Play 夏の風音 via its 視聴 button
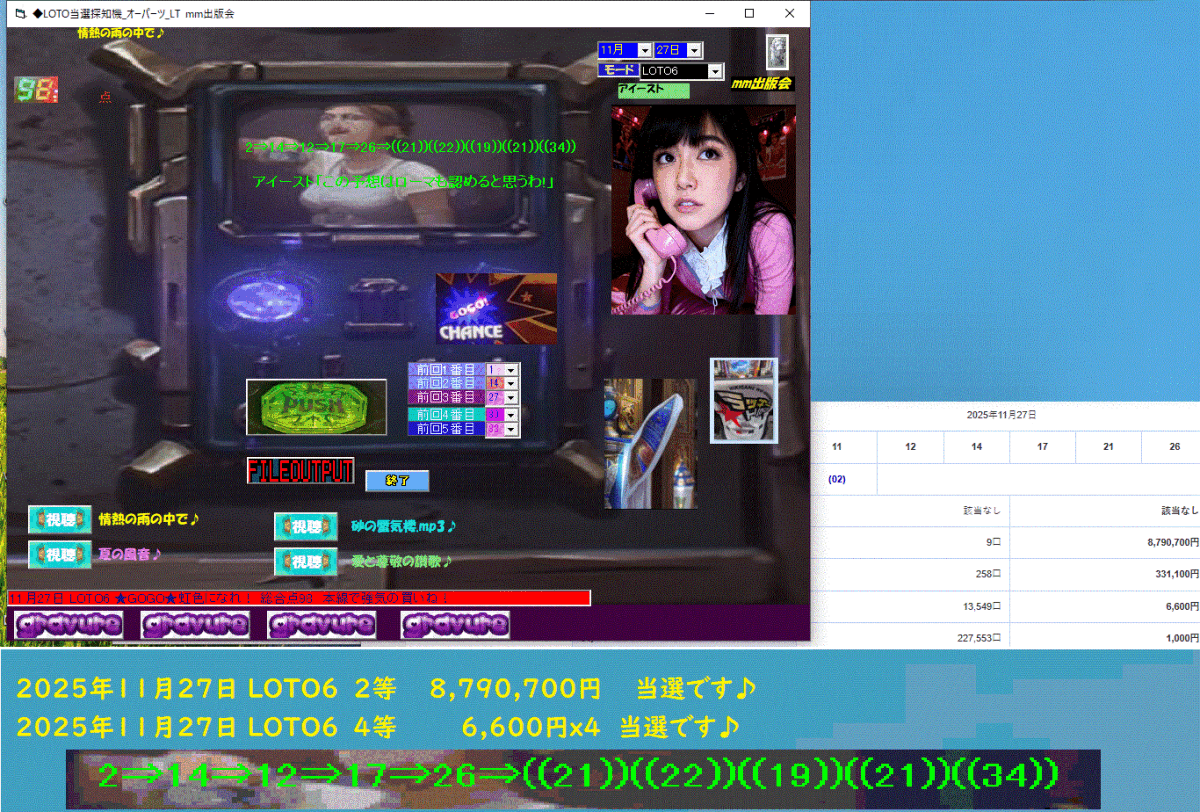Image resolution: width=1200 pixels, height=812 pixels. point(59,553)
